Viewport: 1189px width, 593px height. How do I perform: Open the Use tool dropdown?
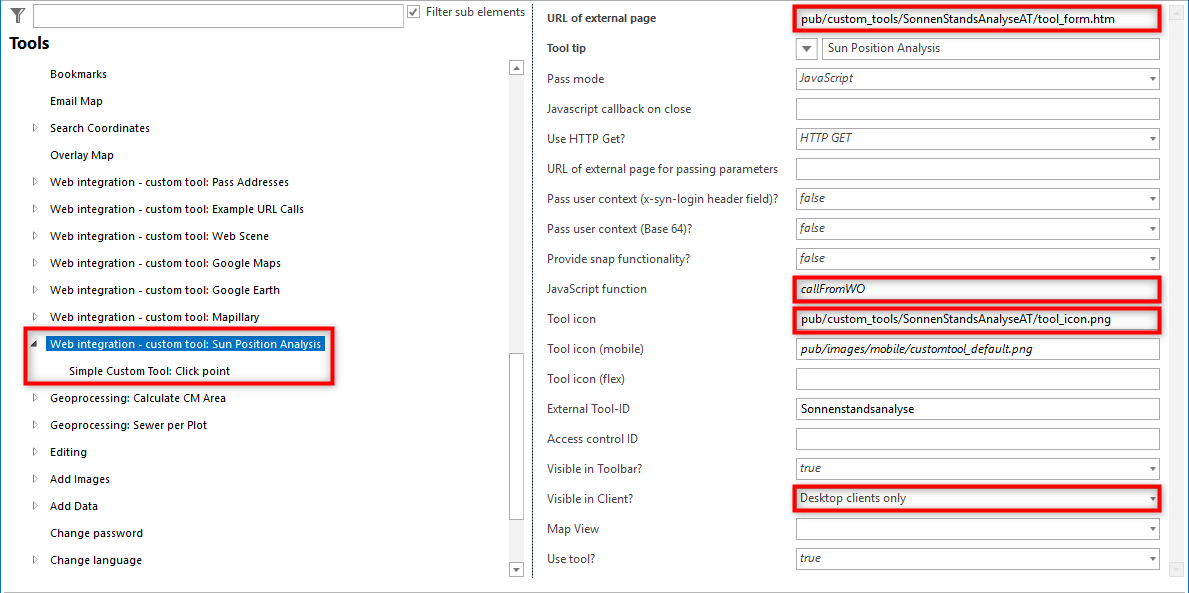[x=1150, y=558]
